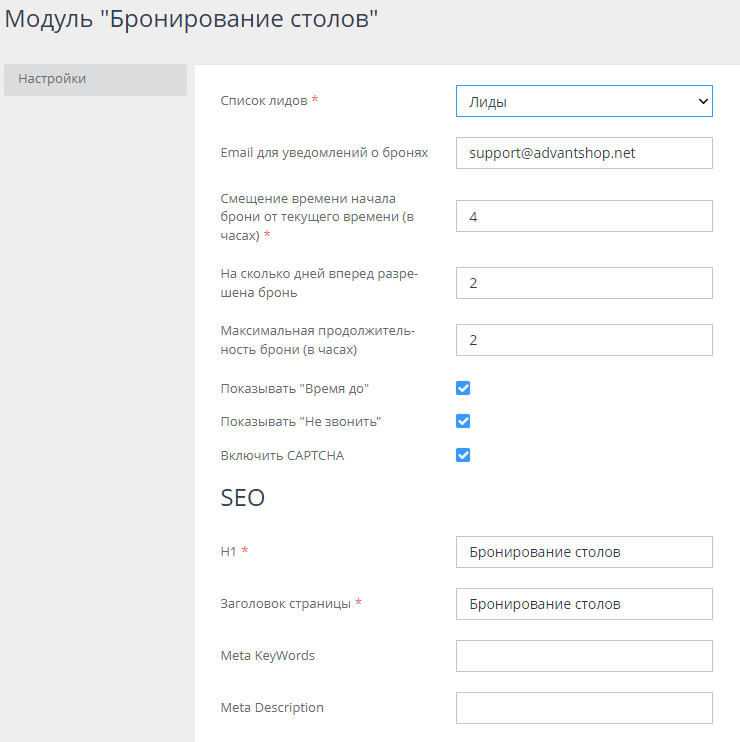Click the Список лидов label text
The image size is (740, 742).
(264, 100)
